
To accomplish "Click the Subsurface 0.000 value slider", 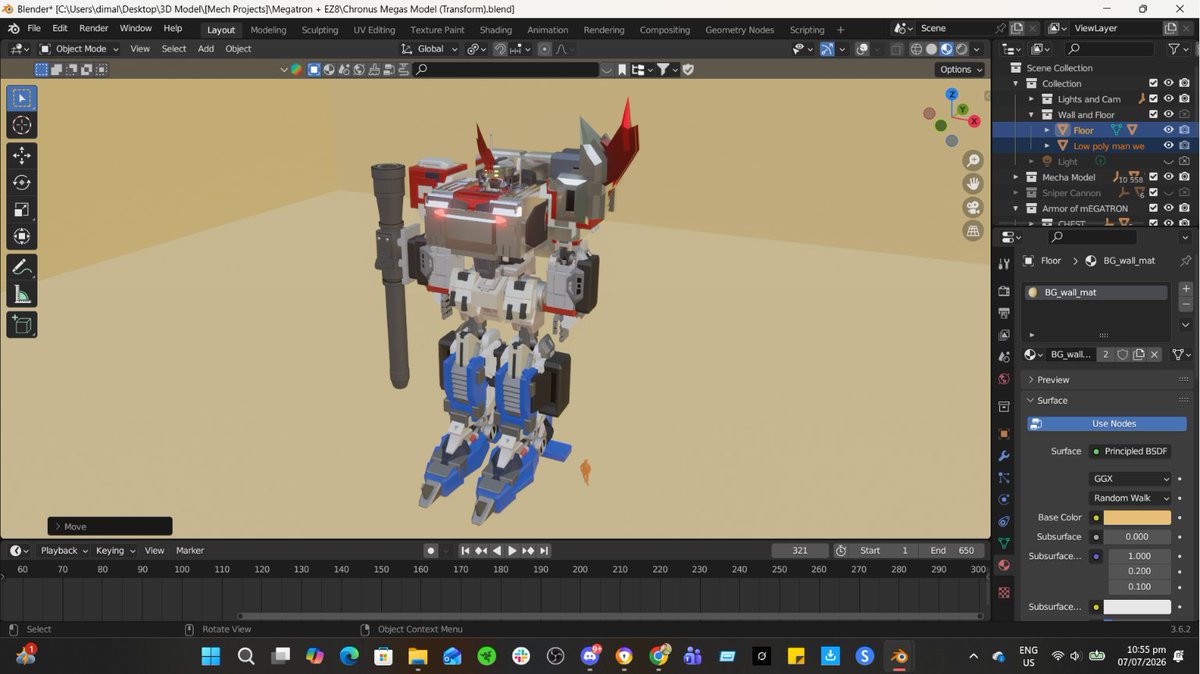I will [1137, 537].
